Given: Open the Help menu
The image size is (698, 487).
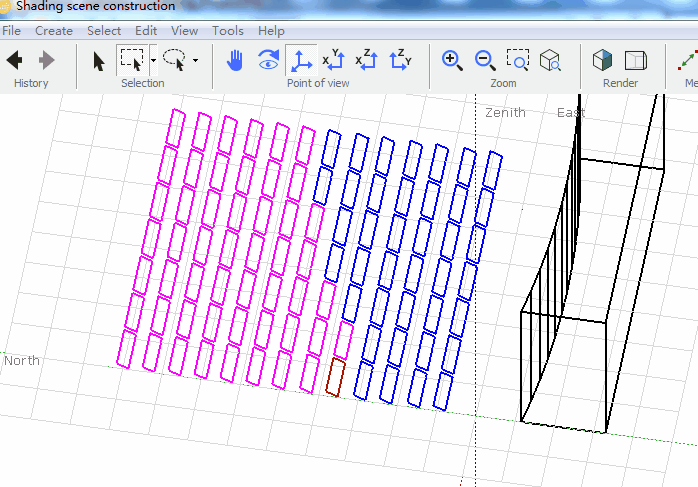Looking at the screenshot, I should pyautogui.click(x=271, y=31).
